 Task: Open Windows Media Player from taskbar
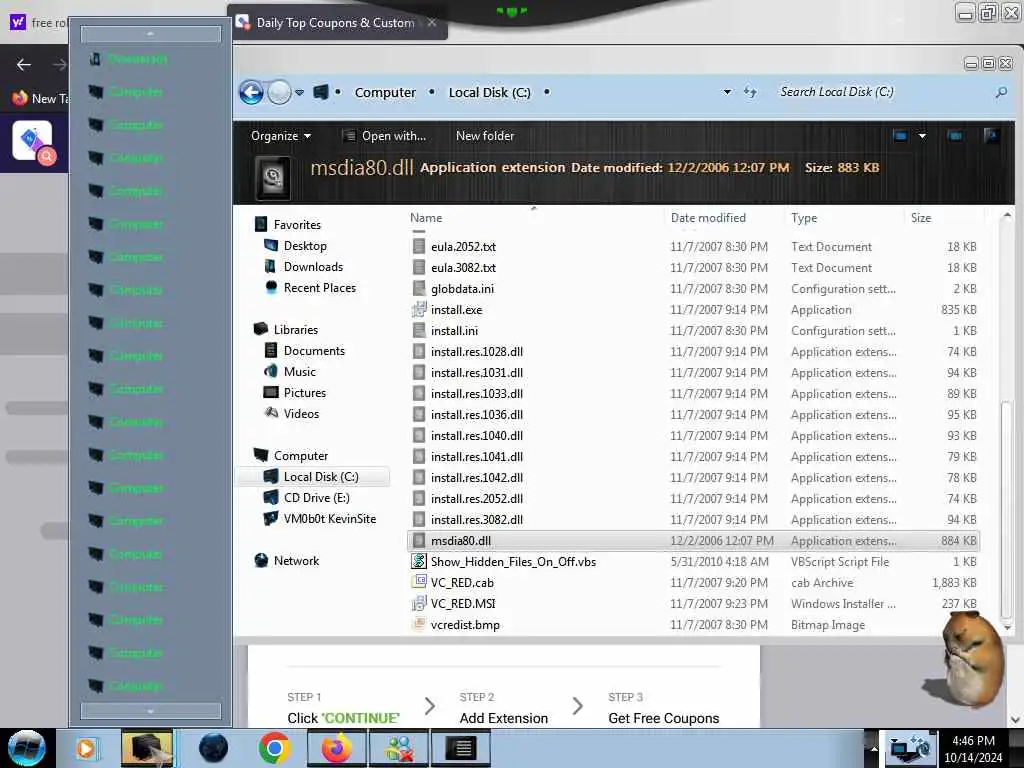(86, 748)
